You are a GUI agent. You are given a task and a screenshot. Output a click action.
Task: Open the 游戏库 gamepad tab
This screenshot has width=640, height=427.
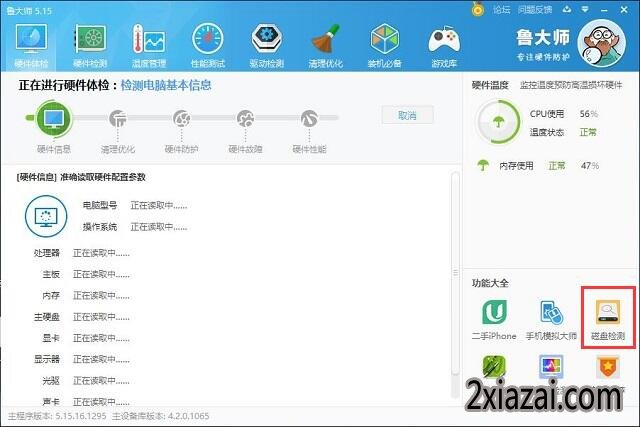point(444,45)
